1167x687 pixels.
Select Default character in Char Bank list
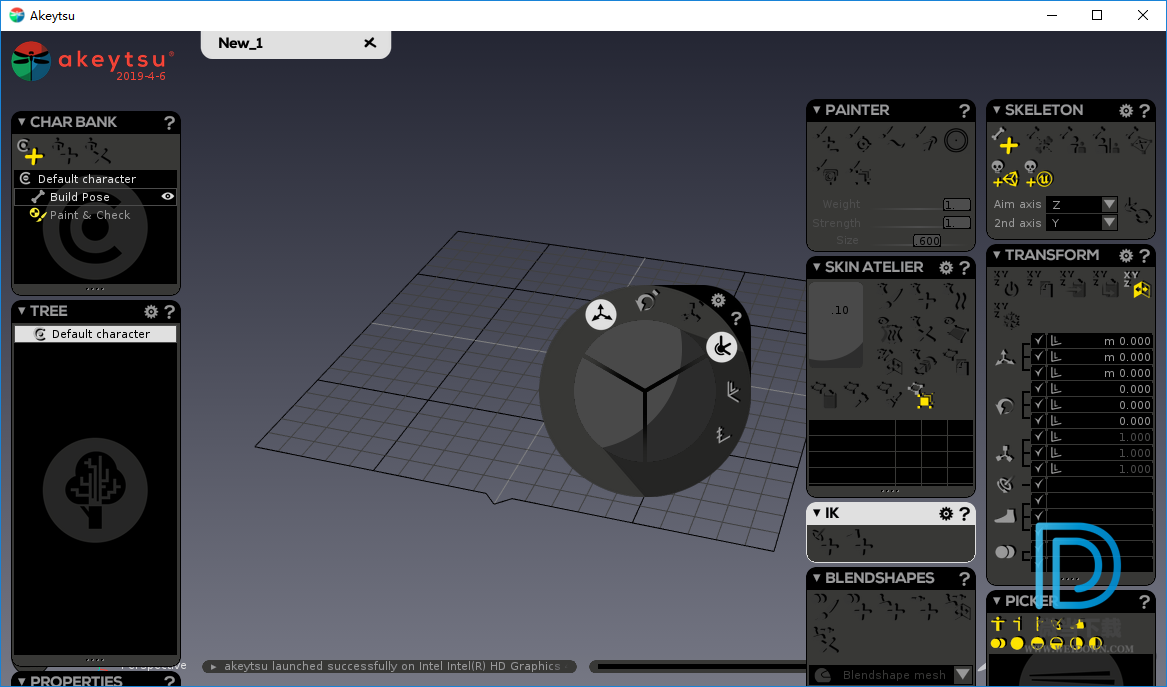pos(95,179)
